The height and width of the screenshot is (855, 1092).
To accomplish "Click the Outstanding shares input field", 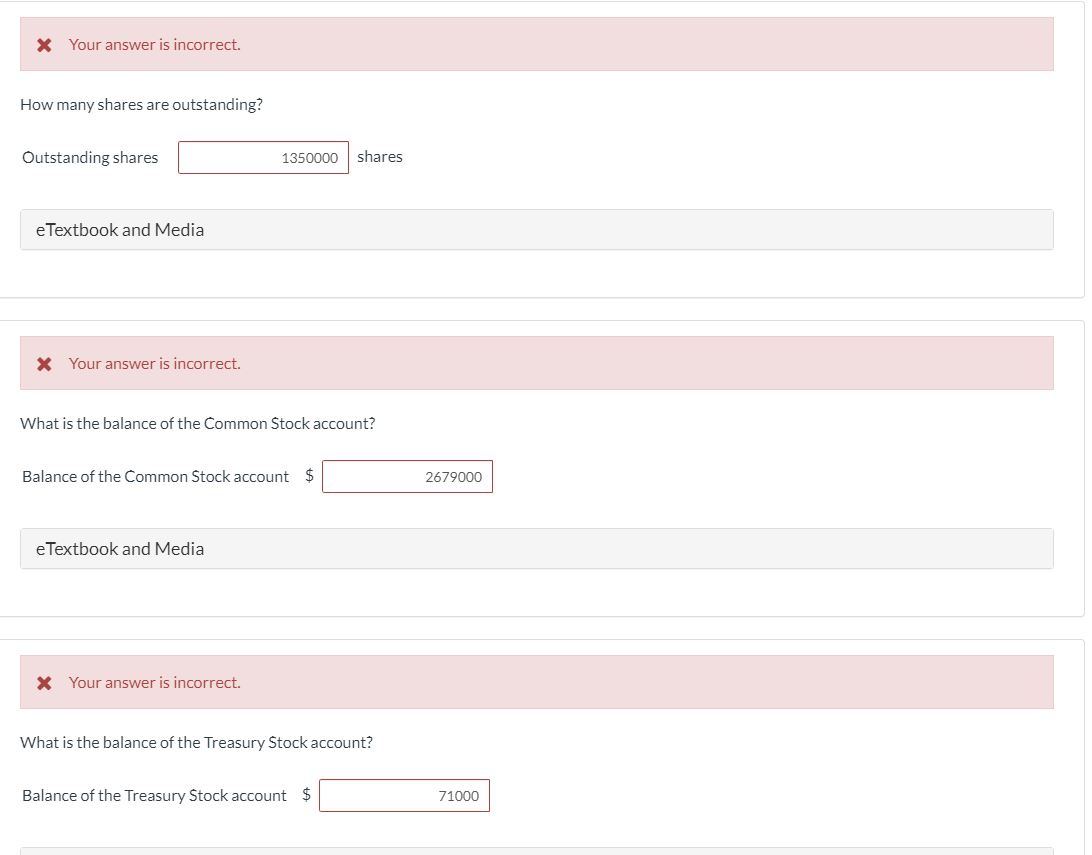I will (x=263, y=157).
